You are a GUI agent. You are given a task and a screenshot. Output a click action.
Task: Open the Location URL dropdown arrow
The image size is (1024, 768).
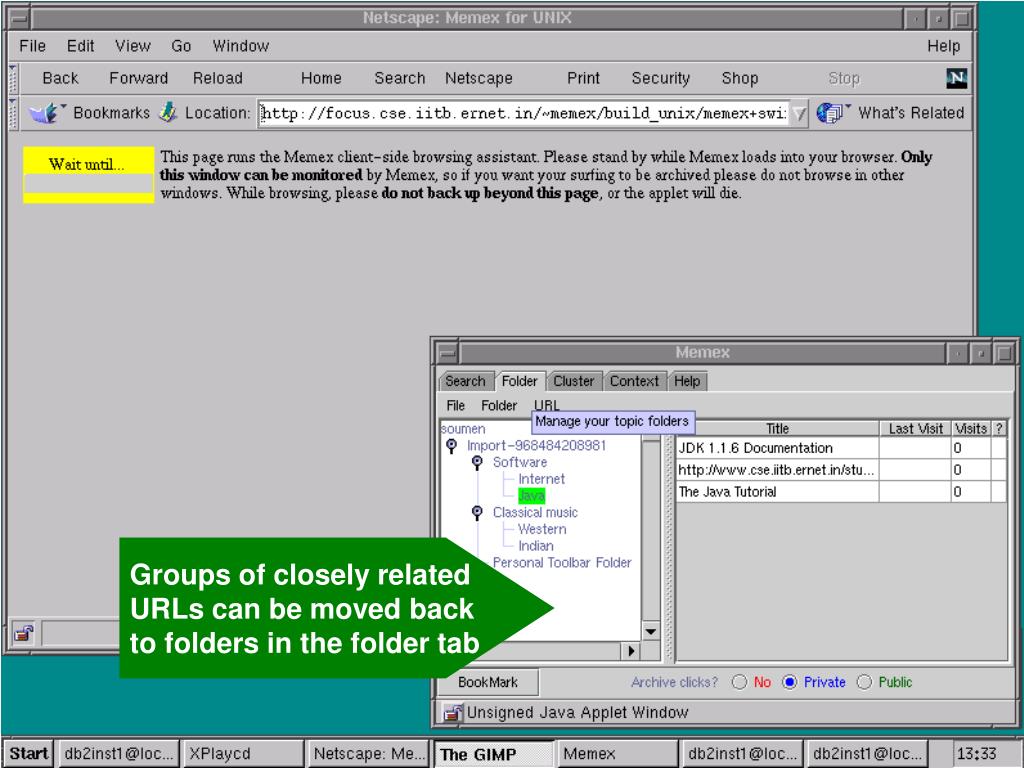[x=799, y=114]
